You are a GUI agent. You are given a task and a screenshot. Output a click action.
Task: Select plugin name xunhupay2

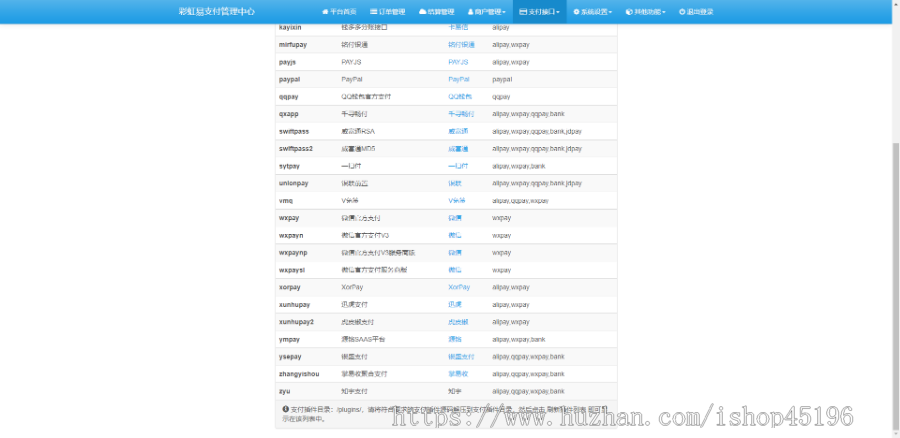296,322
